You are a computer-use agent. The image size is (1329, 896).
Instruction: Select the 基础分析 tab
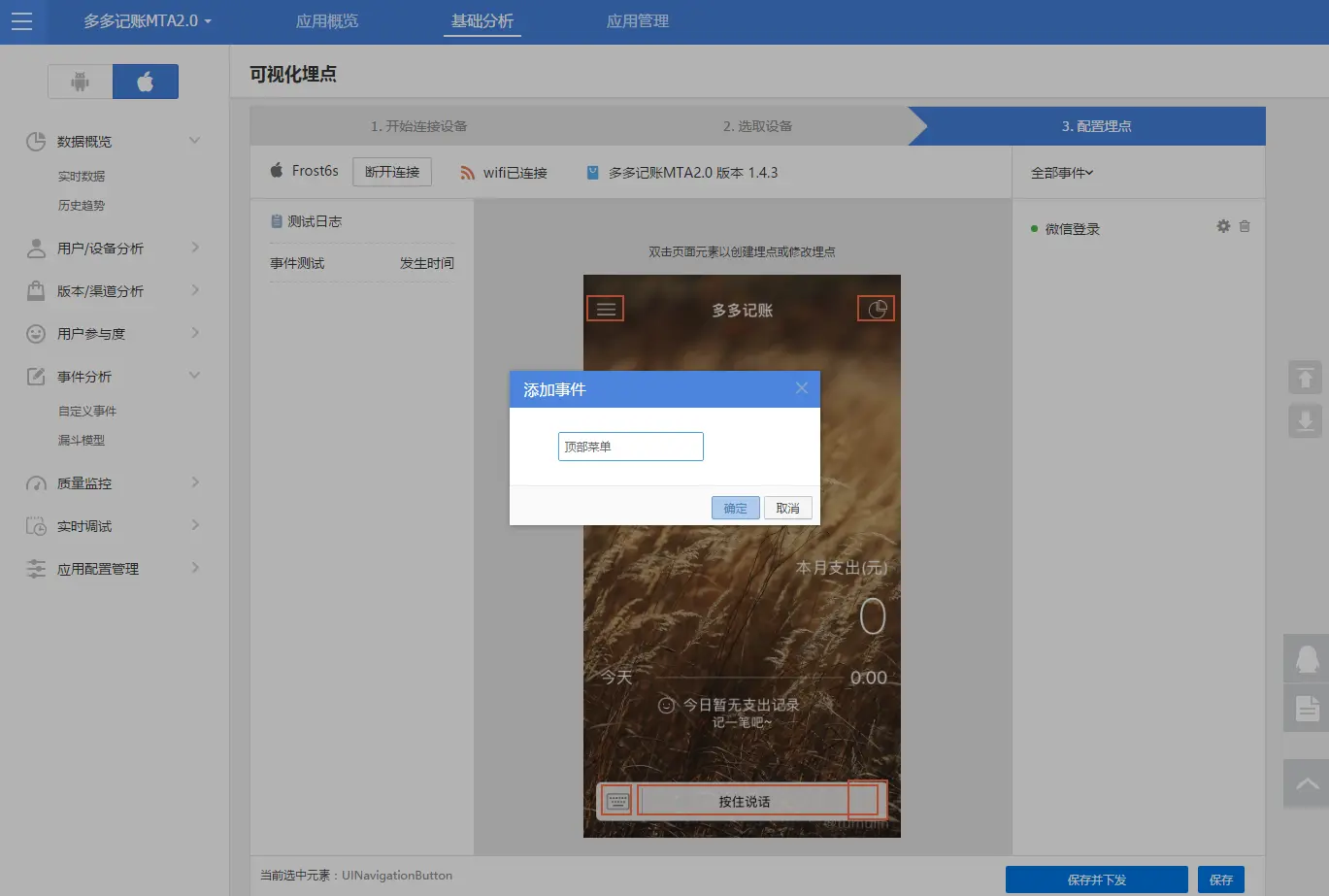pos(482,21)
